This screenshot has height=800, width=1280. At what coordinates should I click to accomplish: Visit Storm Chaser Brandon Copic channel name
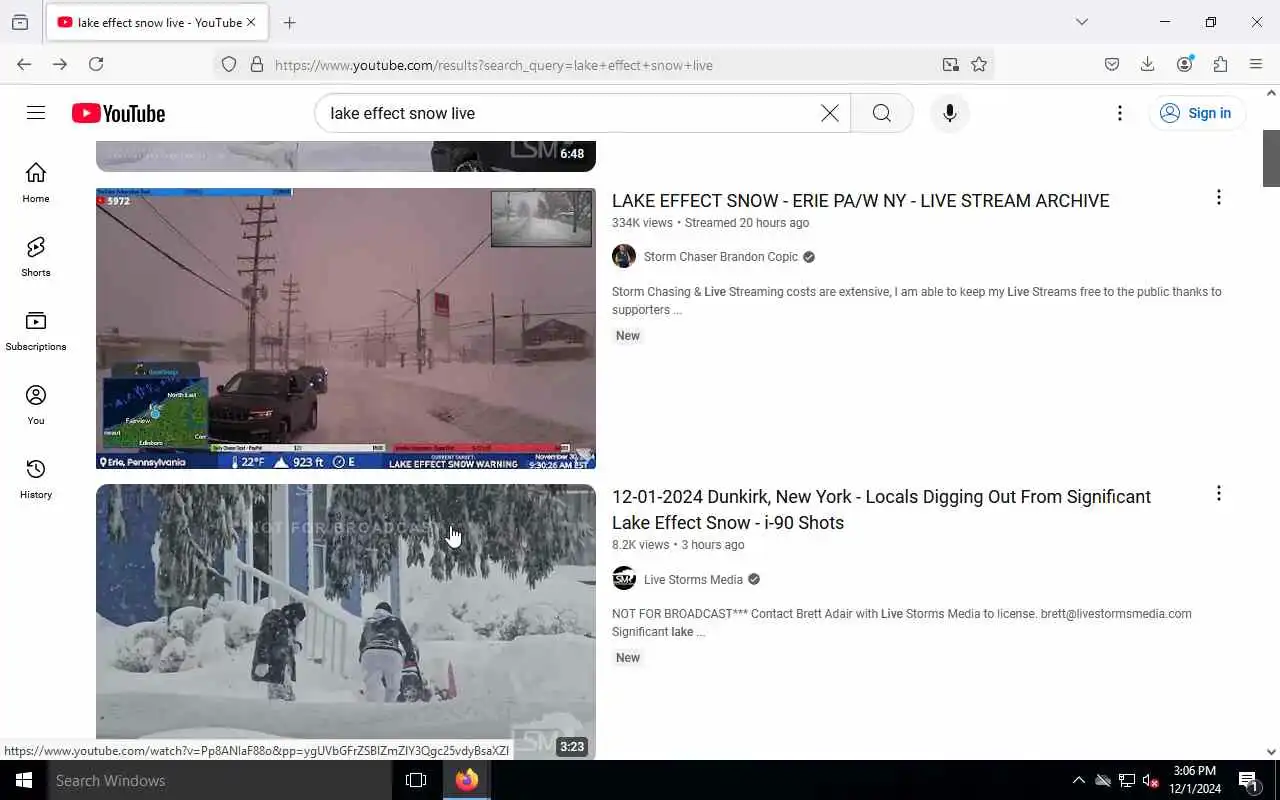(721, 257)
